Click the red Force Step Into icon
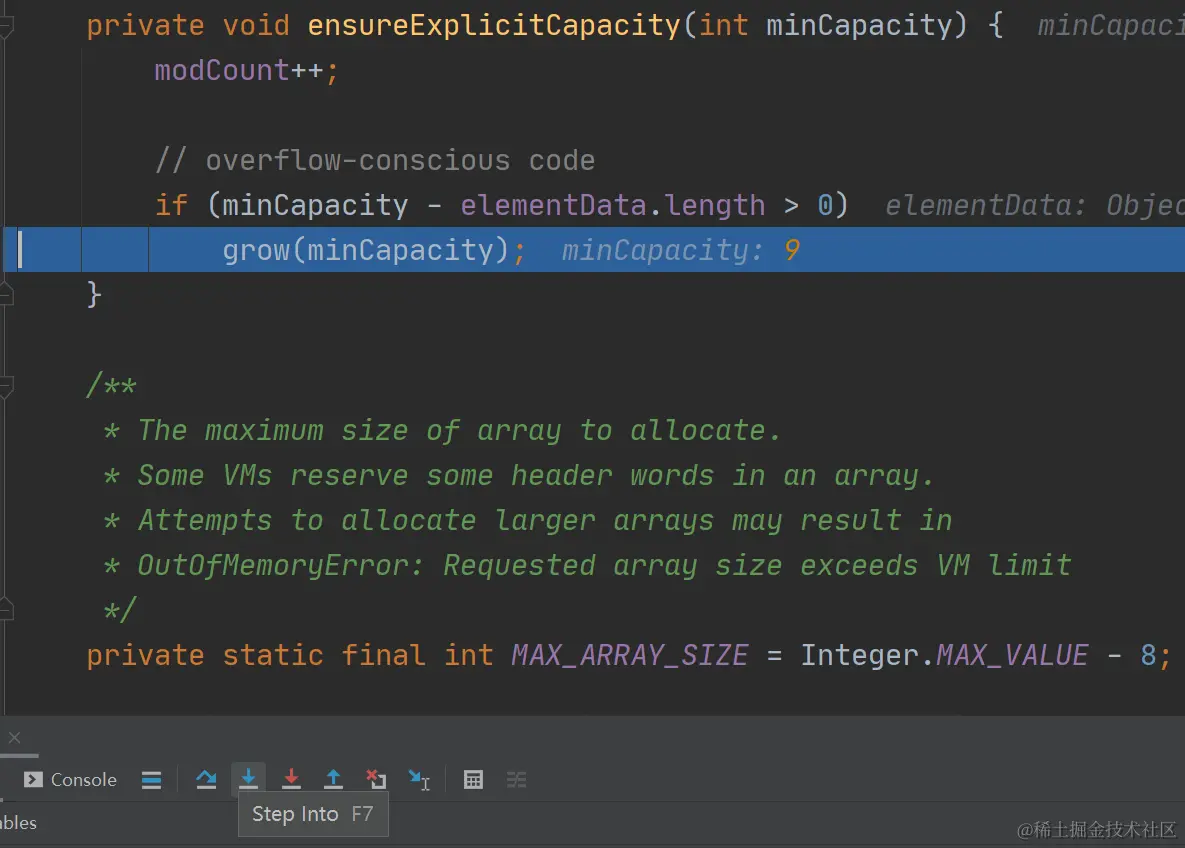The image size is (1185, 848). [x=291, y=778]
